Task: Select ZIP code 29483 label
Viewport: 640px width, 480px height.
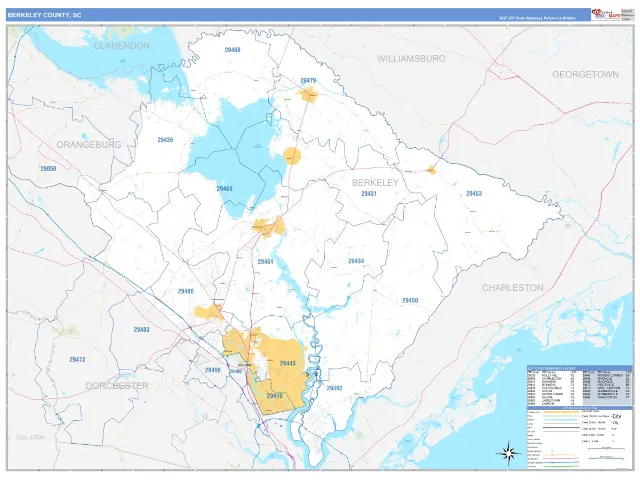Action: tap(142, 329)
